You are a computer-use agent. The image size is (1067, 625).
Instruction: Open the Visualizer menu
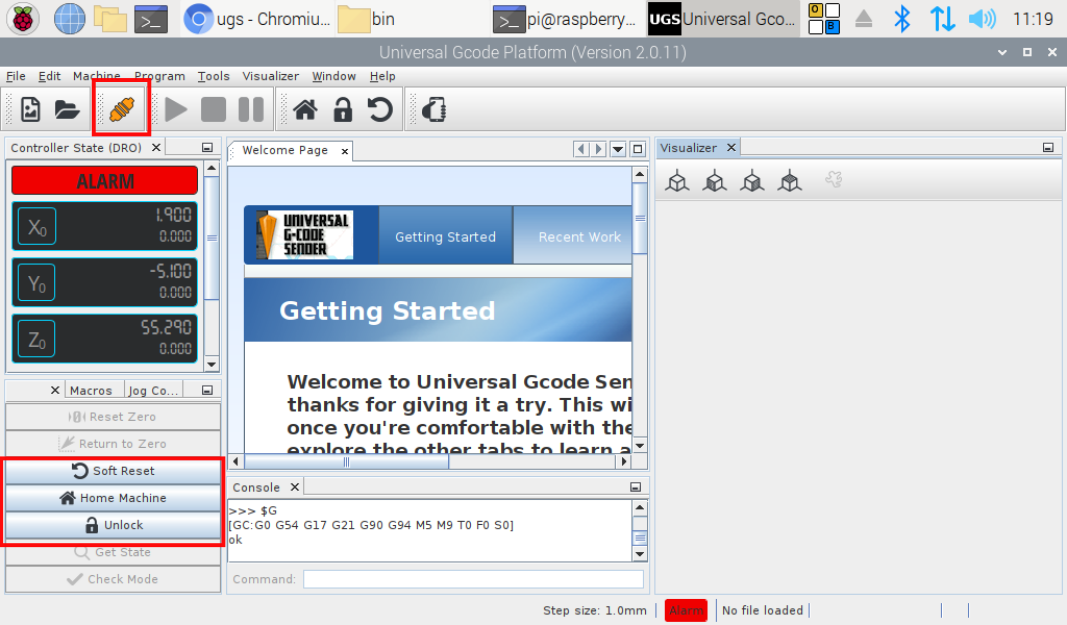click(x=271, y=76)
